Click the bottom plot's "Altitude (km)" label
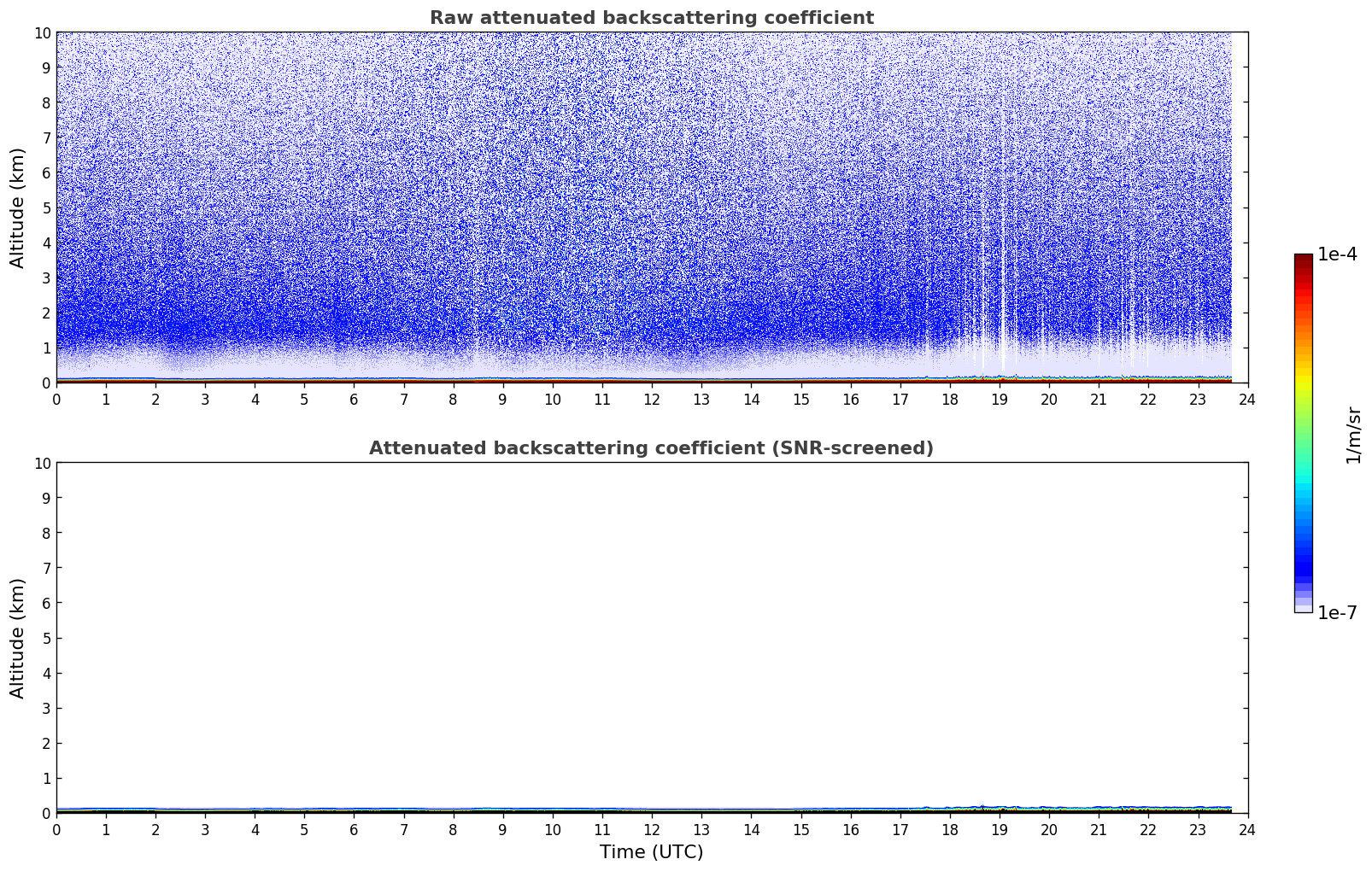 pyautogui.click(x=18, y=638)
